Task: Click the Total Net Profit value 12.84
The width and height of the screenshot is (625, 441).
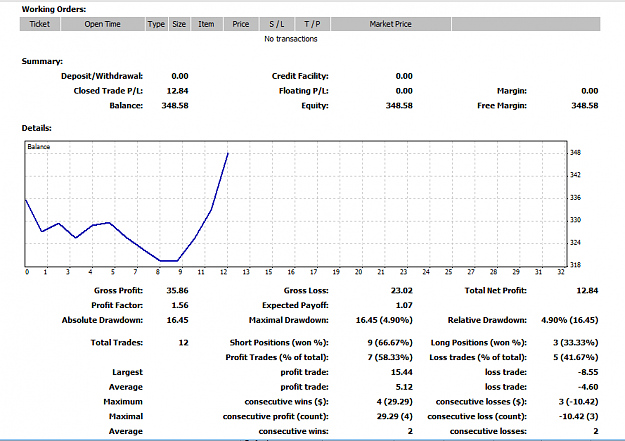Action: click(587, 291)
